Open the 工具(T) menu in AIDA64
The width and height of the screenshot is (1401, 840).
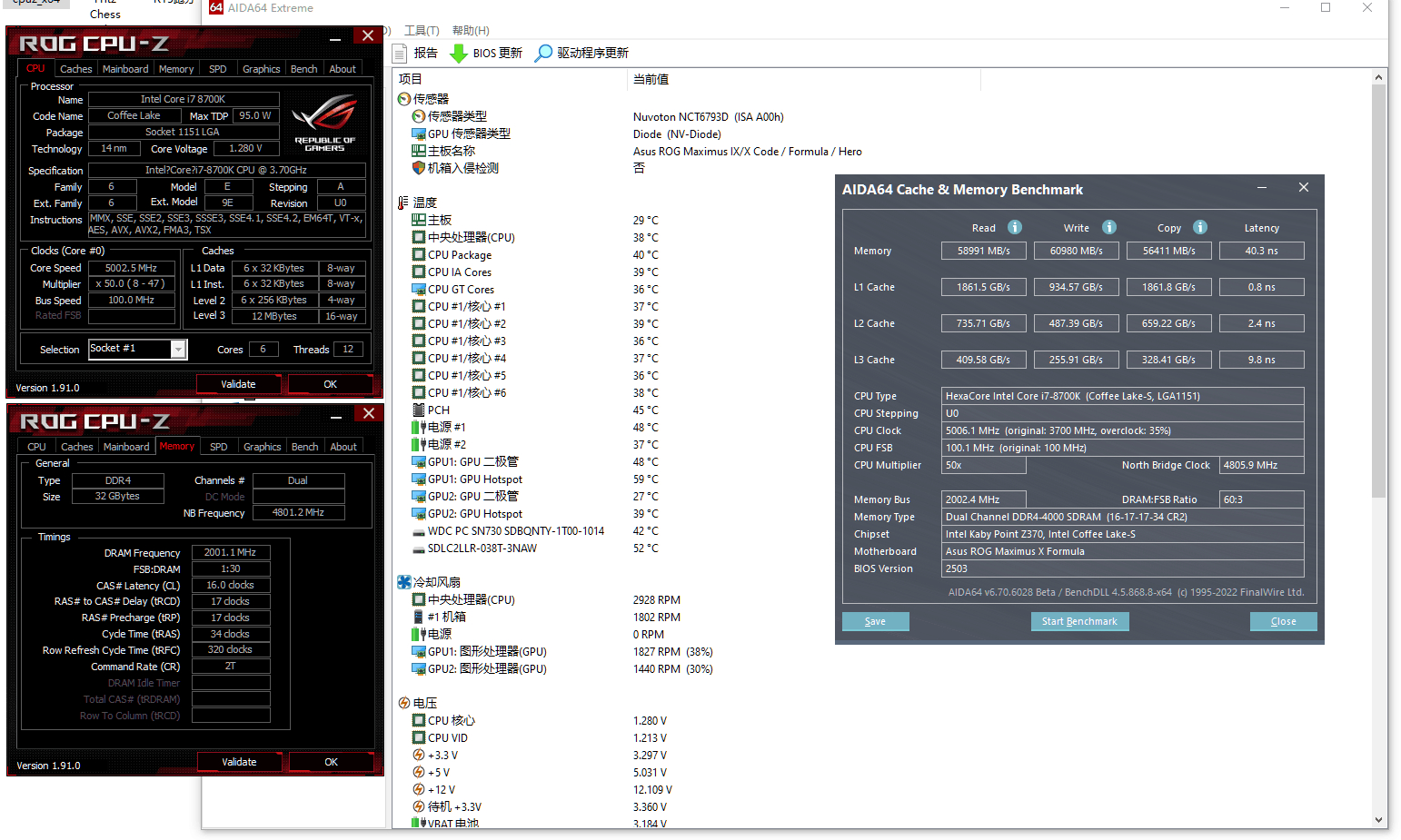(x=422, y=31)
